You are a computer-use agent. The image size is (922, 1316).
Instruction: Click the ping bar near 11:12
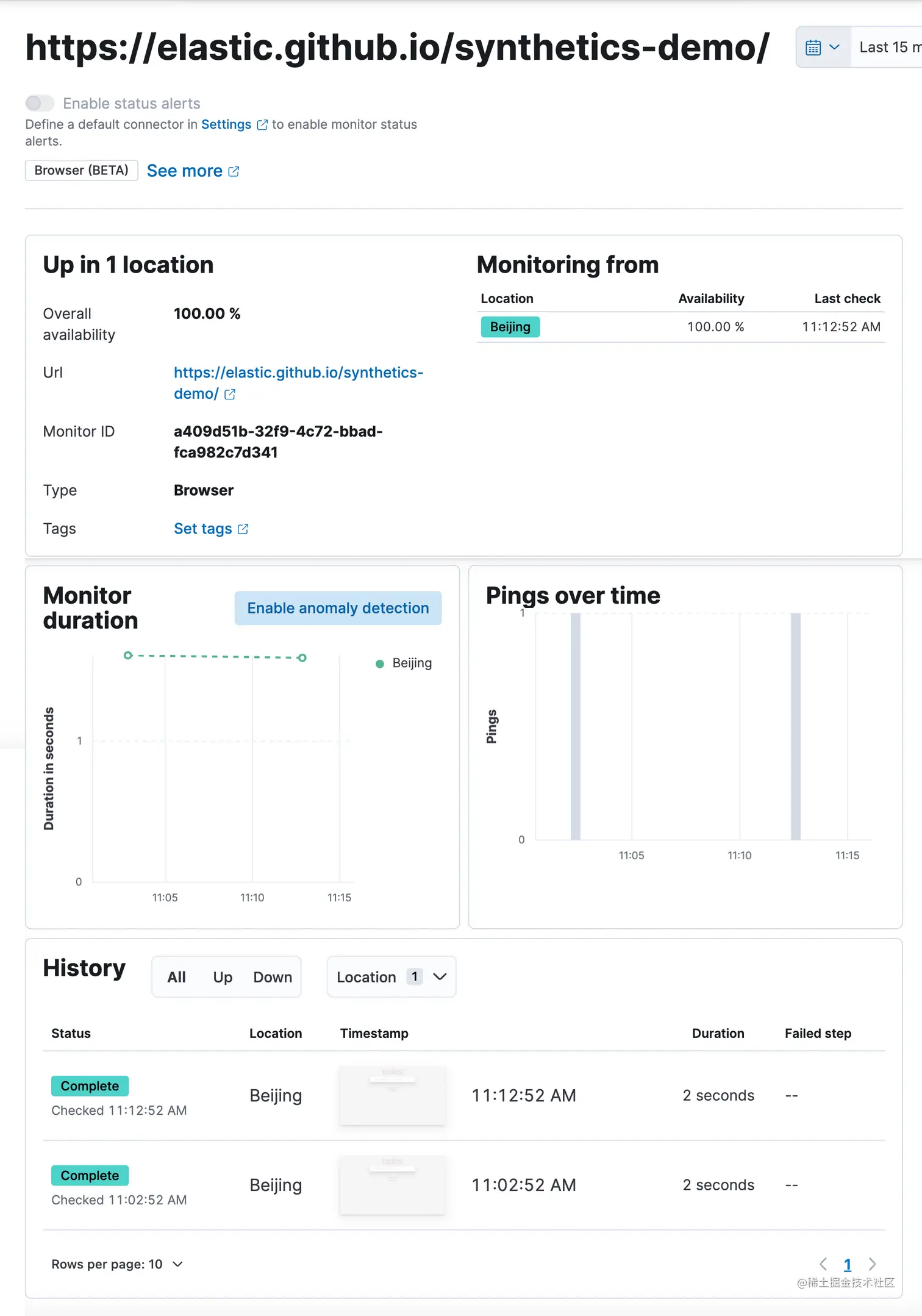796,726
